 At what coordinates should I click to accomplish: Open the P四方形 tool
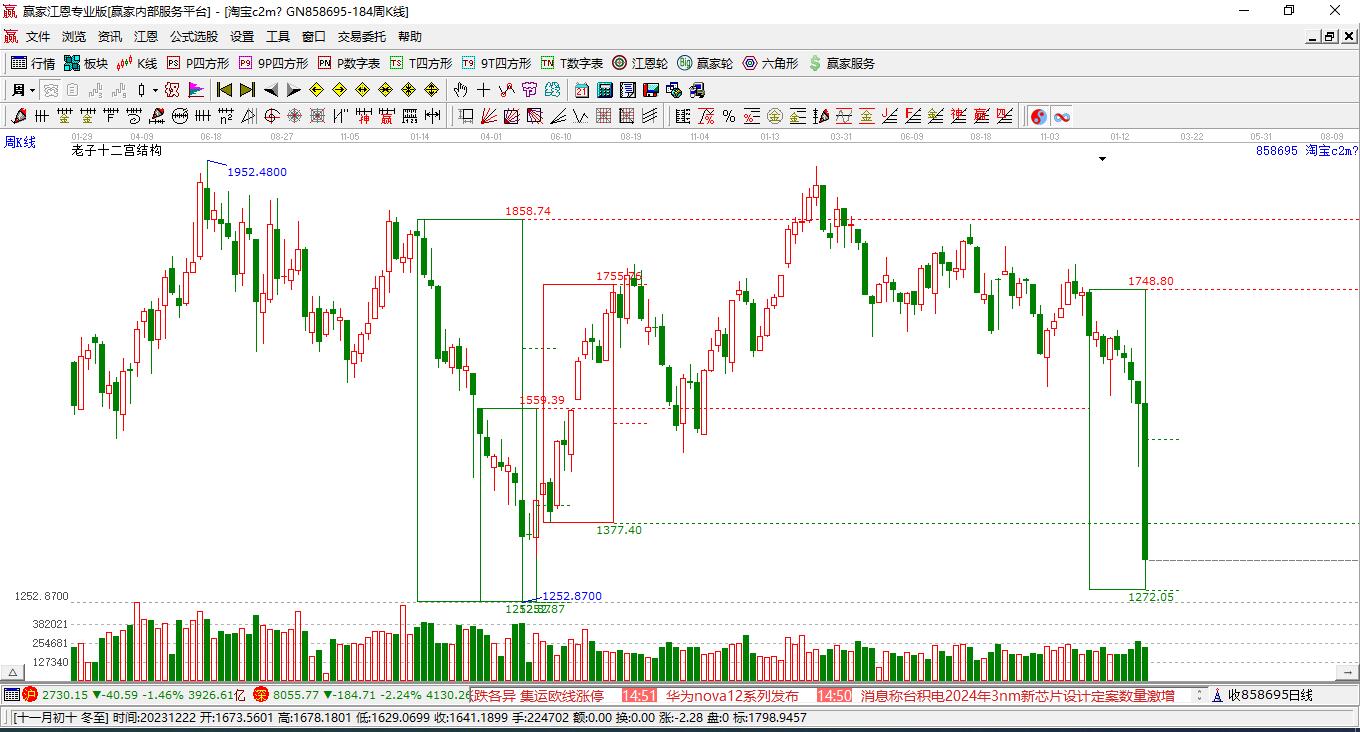[x=197, y=63]
